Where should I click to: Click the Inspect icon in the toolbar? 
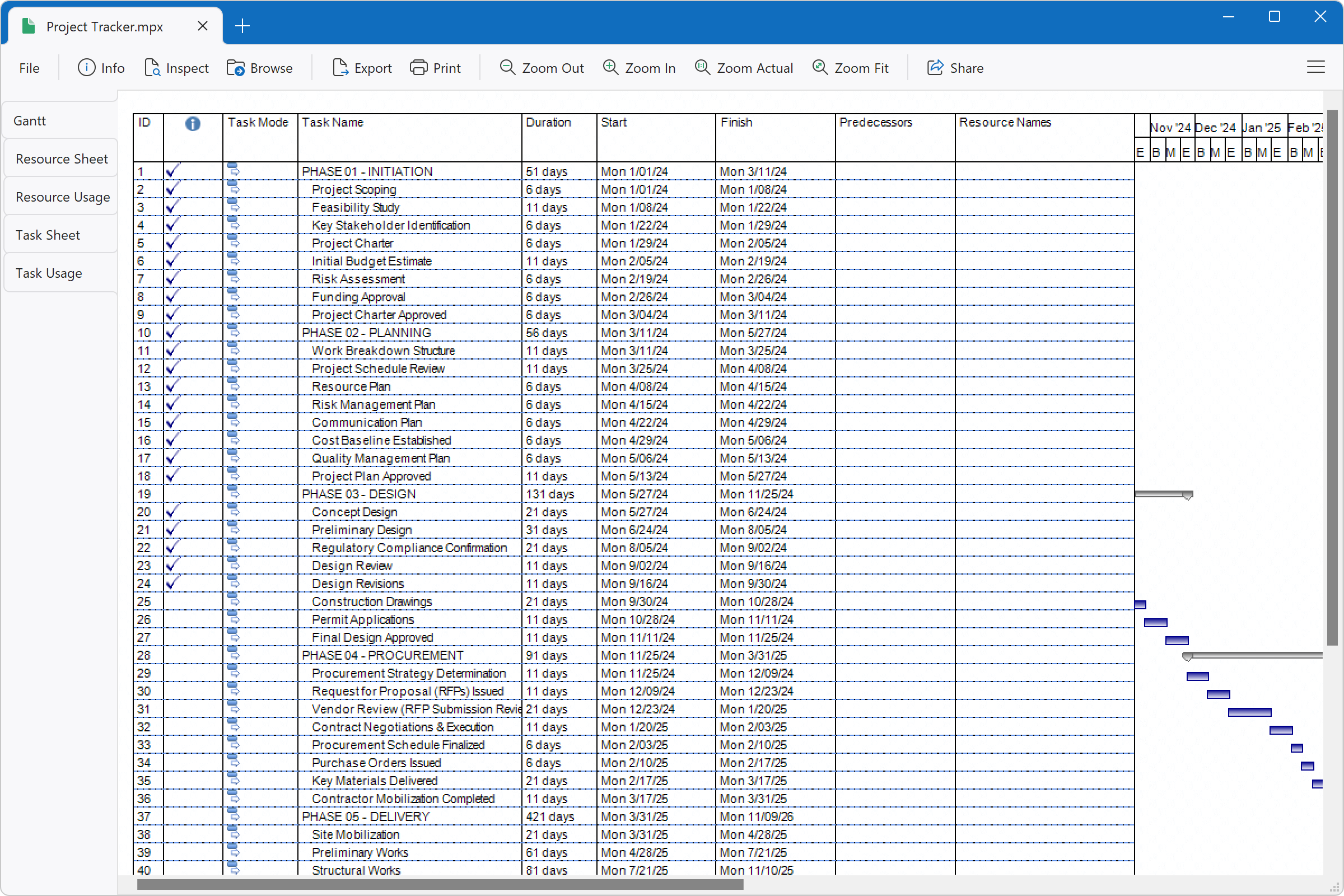pyautogui.click(x=152, y=67)
